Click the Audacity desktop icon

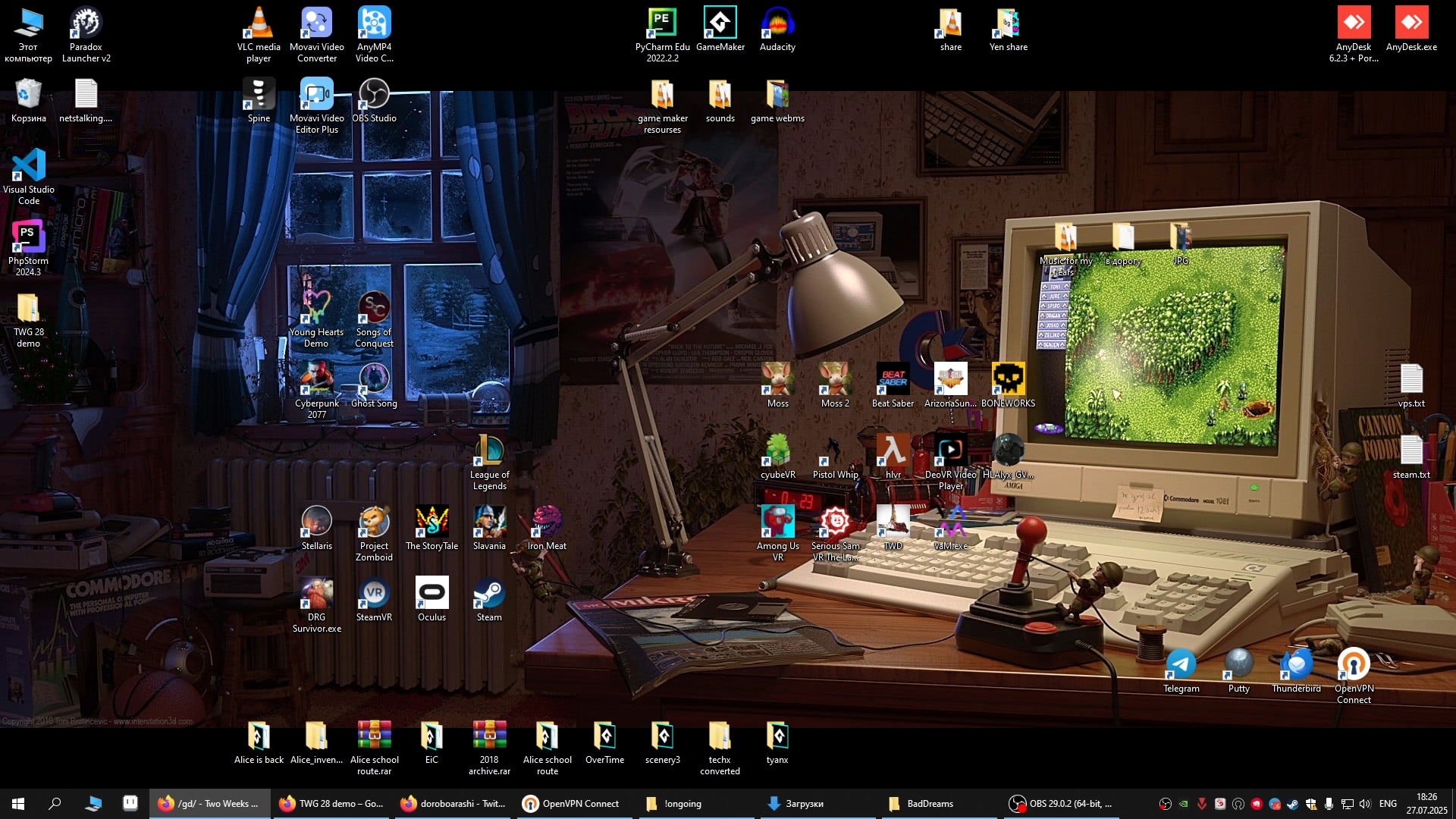pos(777,24)
